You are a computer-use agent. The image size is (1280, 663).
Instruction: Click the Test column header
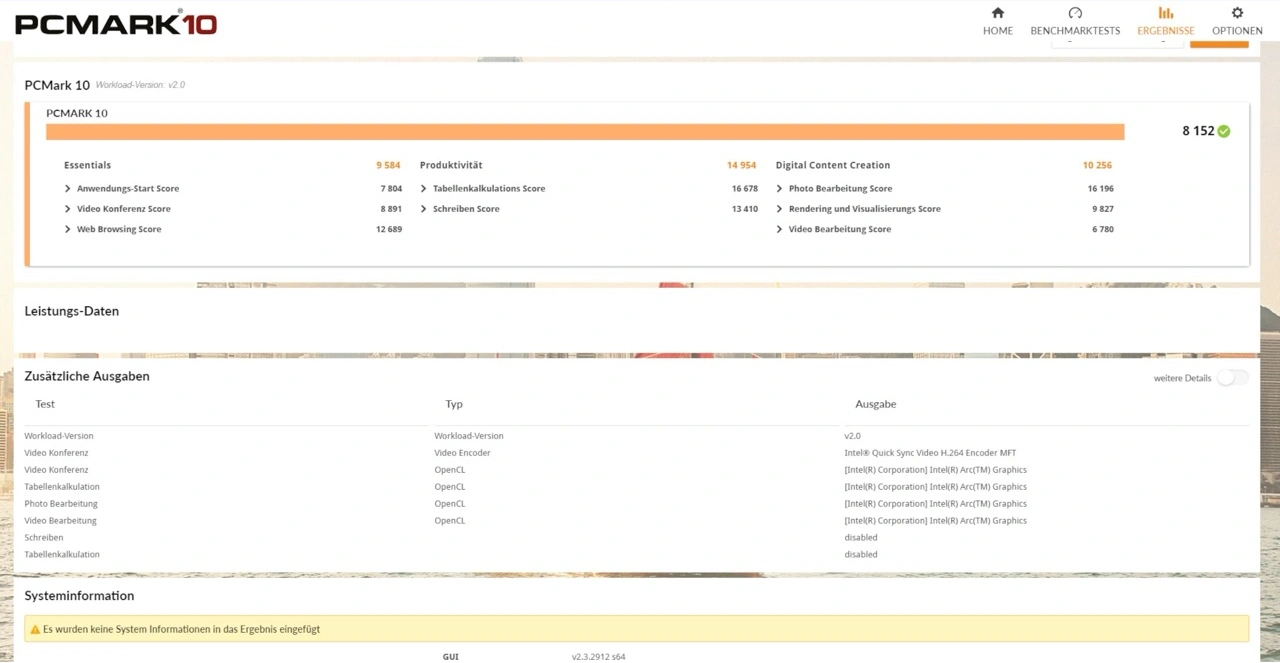pyautogui.click(x=45, y=404)
